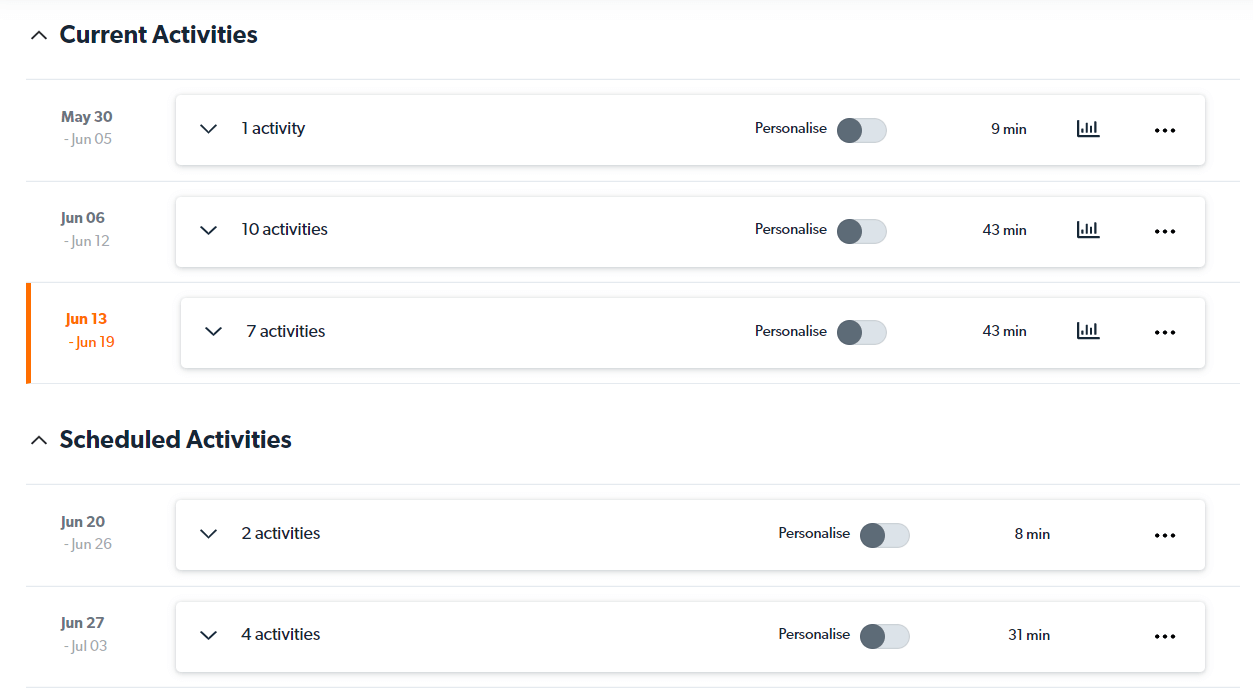The width and height of the screenshot is (1253, 696).
Task: Switch Personalise toggle for Jun 27 week
Action: (884, 636)
